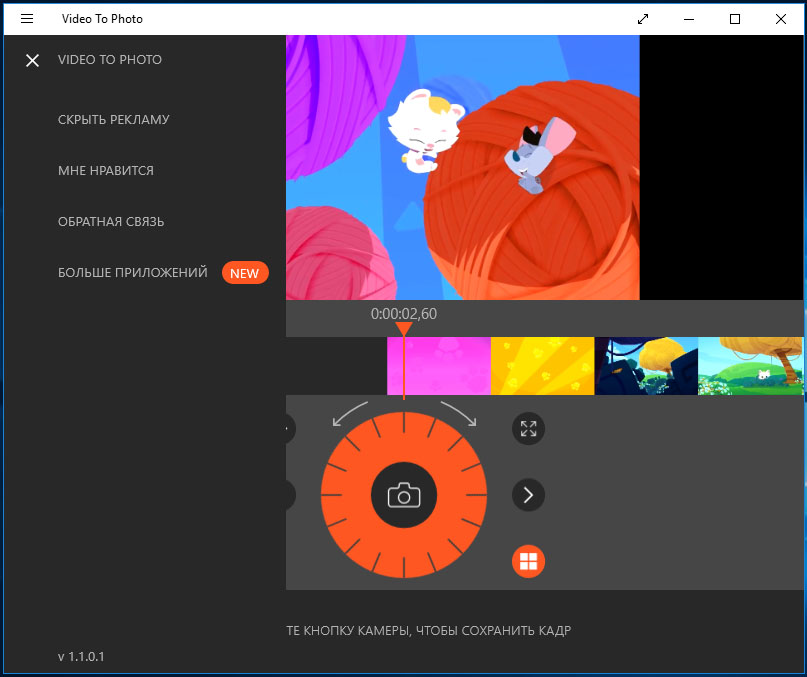This screenshot has height=677, width=807.
Task: Open ОБРАТНАЯ СВЯЗЬ feedback item
Action: [111, 221]
